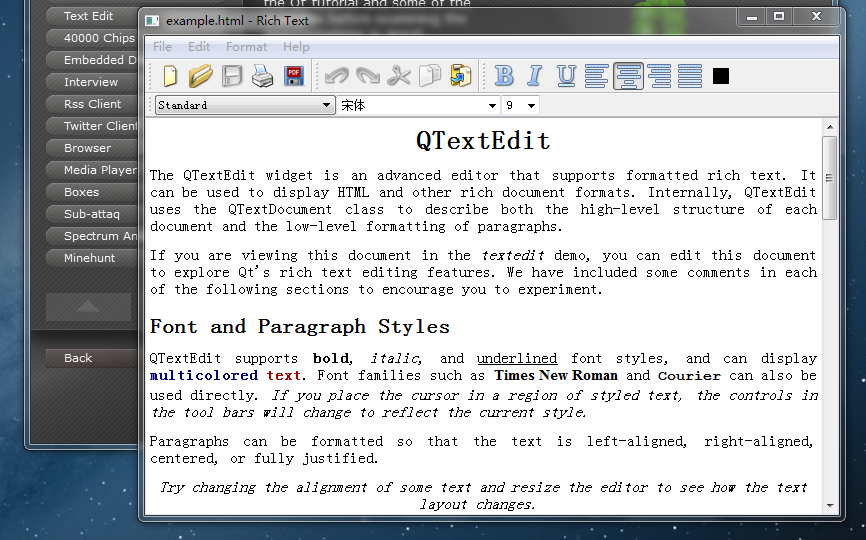Click the bold word 'Courier'

[689, 376]
